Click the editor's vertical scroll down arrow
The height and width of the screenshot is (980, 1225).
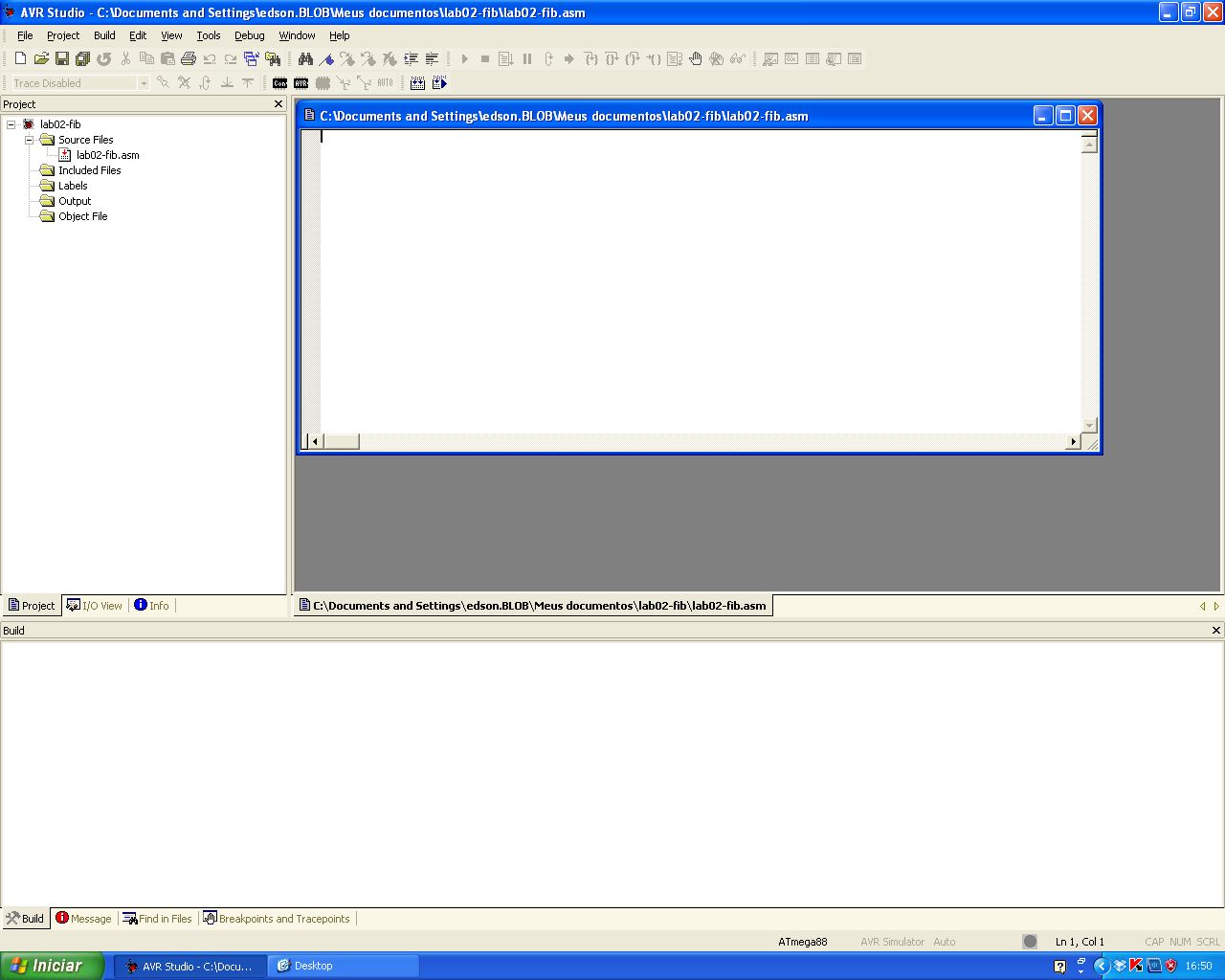tap(1089, 425)
